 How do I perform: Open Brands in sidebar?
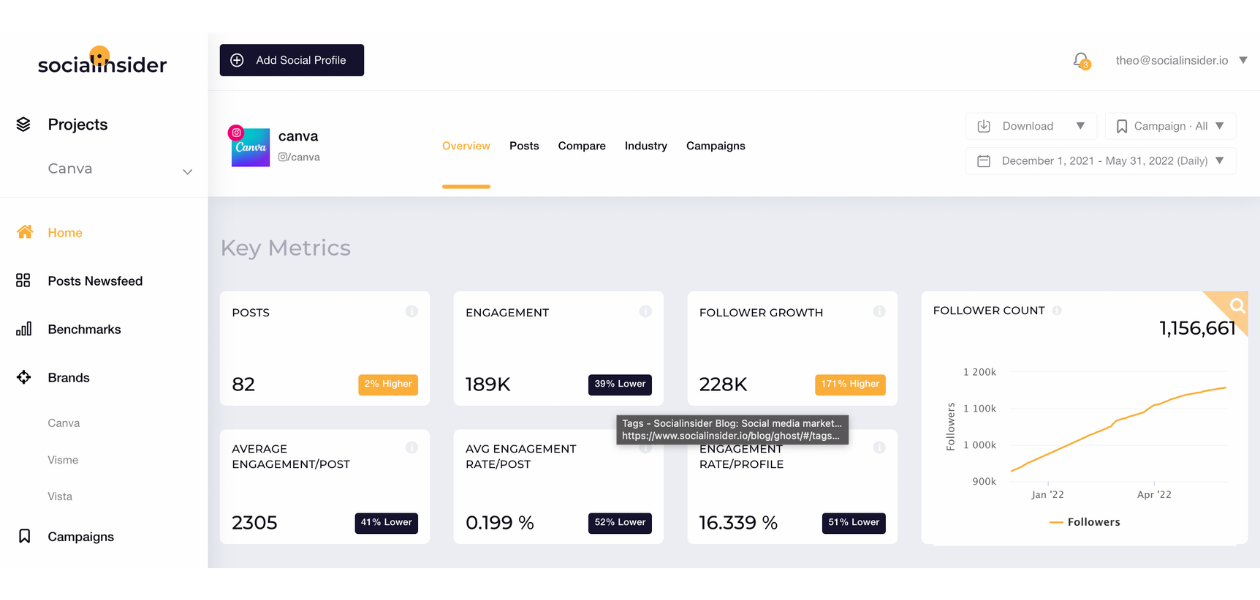coord(69,377)
